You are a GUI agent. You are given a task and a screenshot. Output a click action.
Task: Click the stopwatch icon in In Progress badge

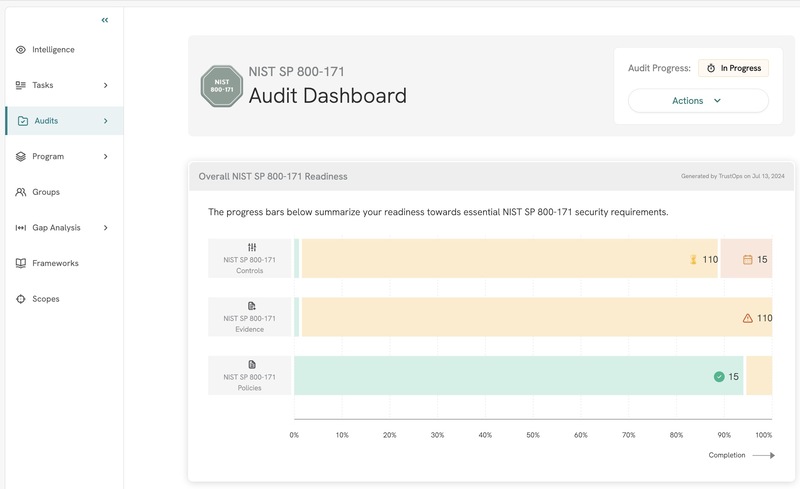click(x=711, y=68)
